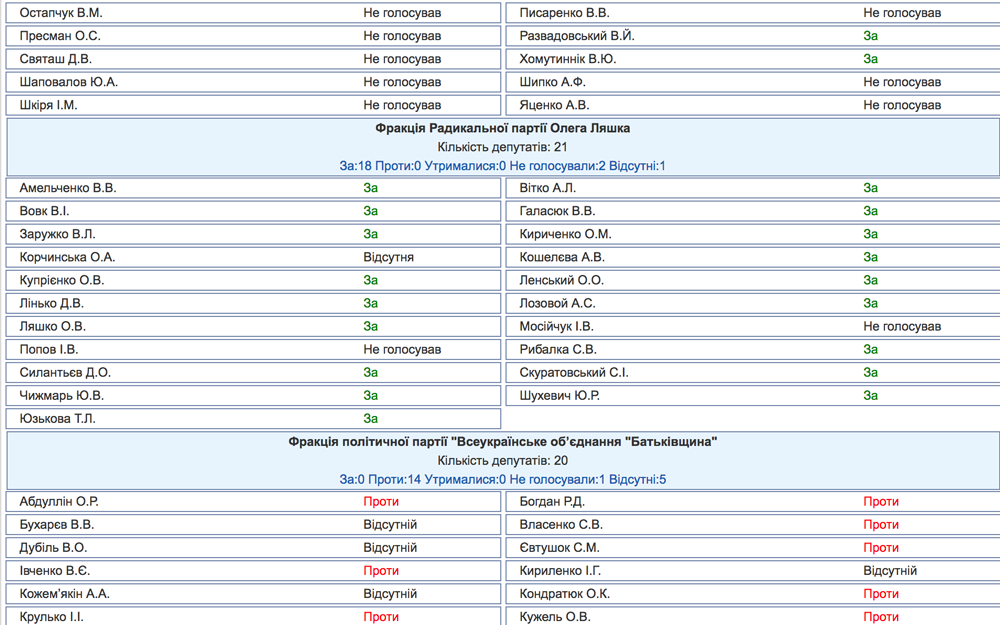Viewport: 1000px width, 625px height.
Task: Select the Шухевич Ю.Р. row
Action: click(753, 395)
